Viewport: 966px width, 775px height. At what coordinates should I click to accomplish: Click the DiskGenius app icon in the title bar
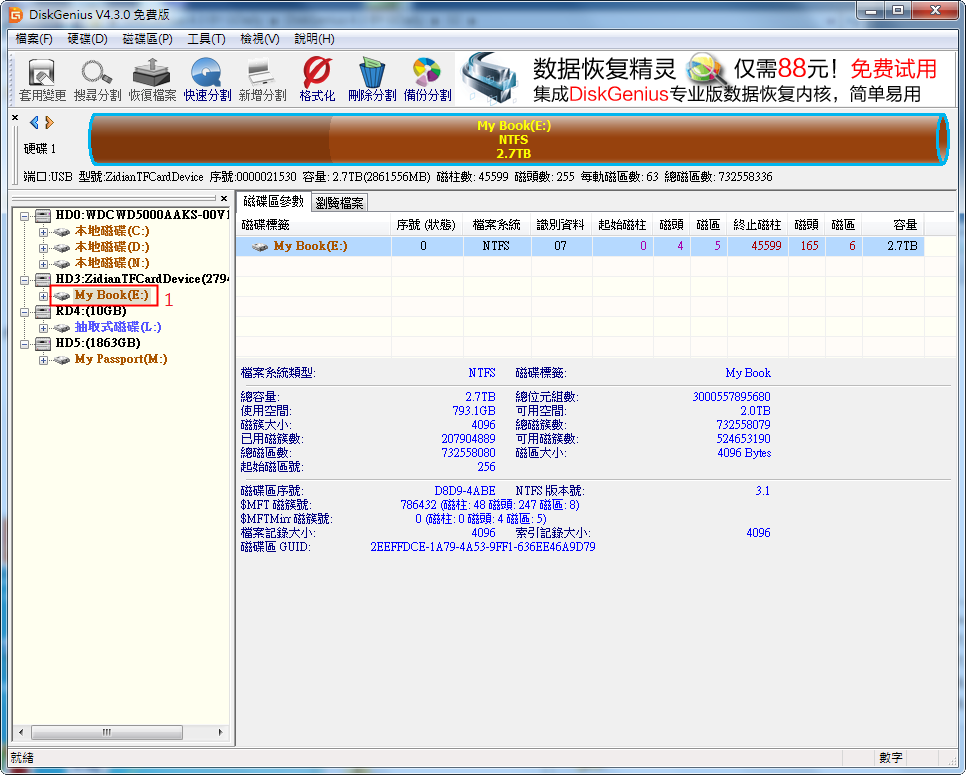click(15, 14)
